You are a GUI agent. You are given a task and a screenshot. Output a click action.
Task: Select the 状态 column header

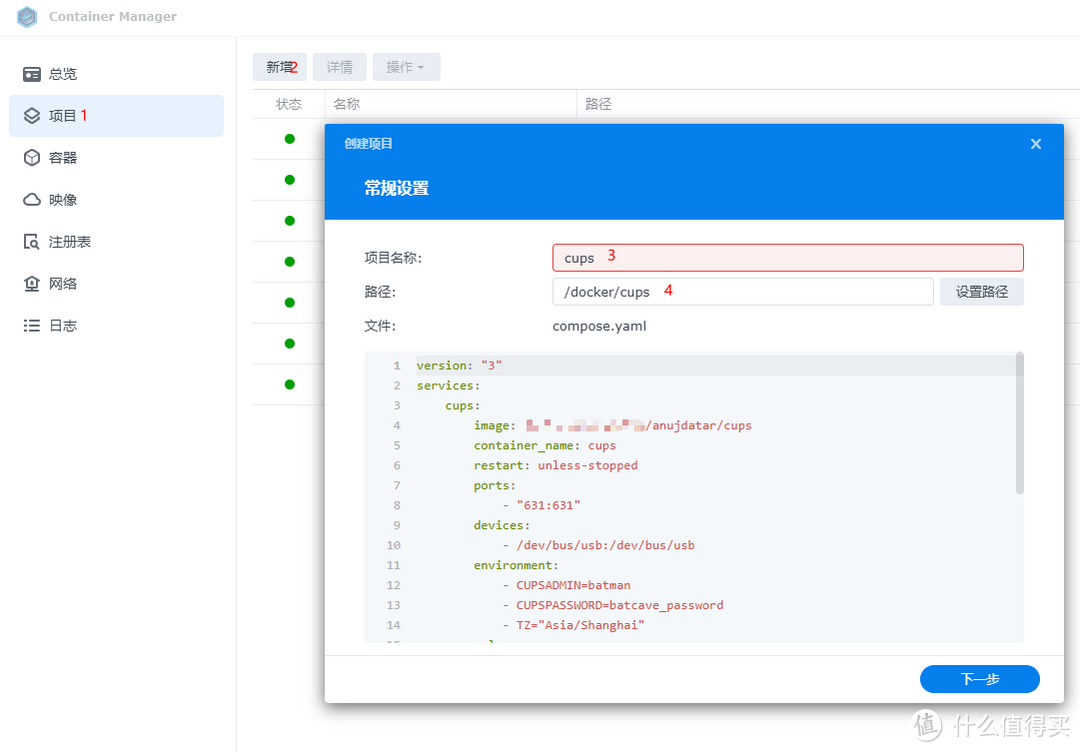(288, 104)
